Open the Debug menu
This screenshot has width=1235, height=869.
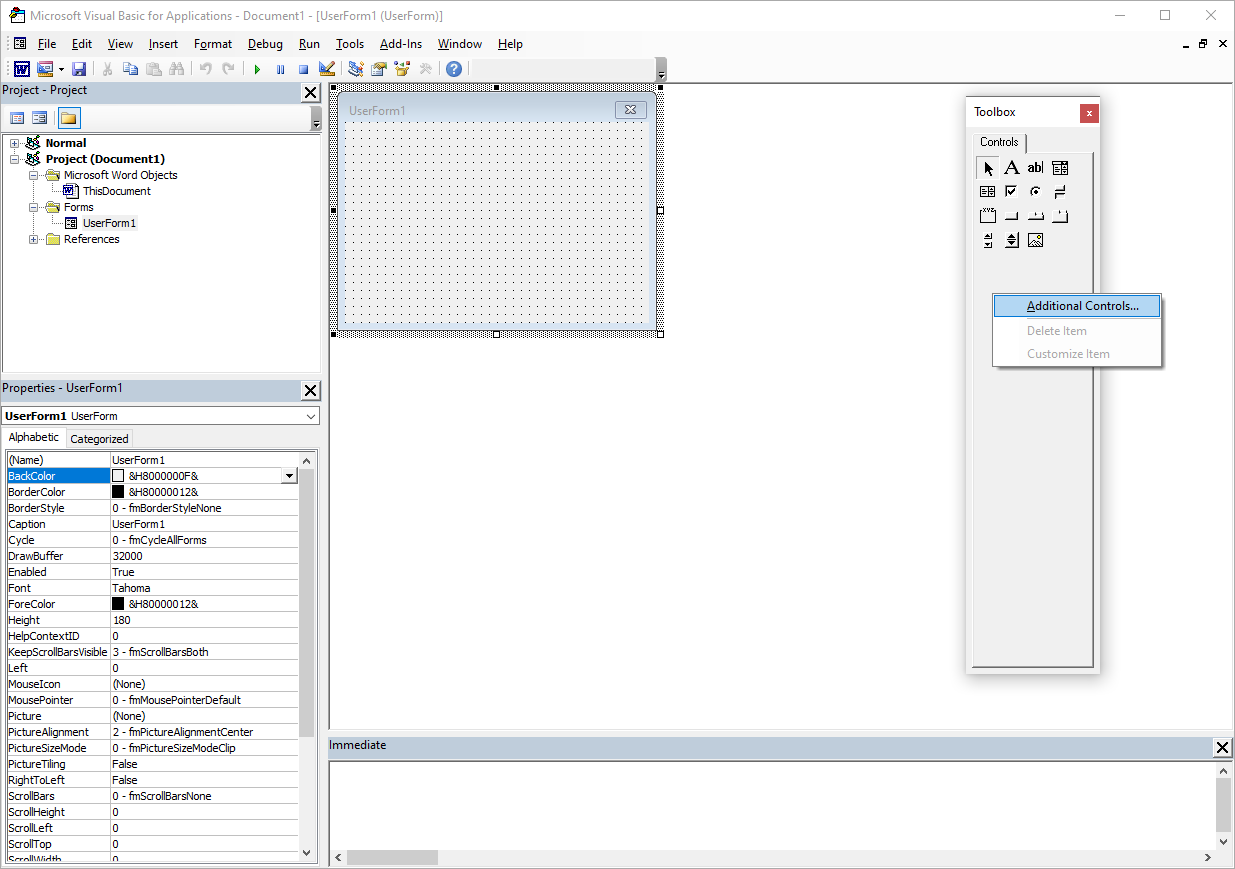tap(265, 44)
